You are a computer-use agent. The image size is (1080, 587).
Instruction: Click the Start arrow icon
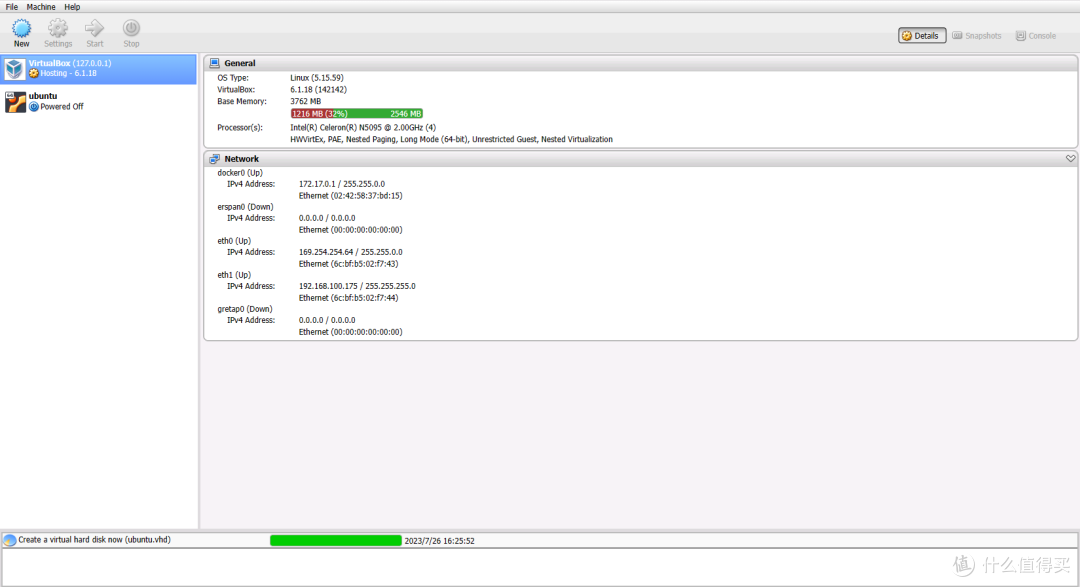click(94, 28)
